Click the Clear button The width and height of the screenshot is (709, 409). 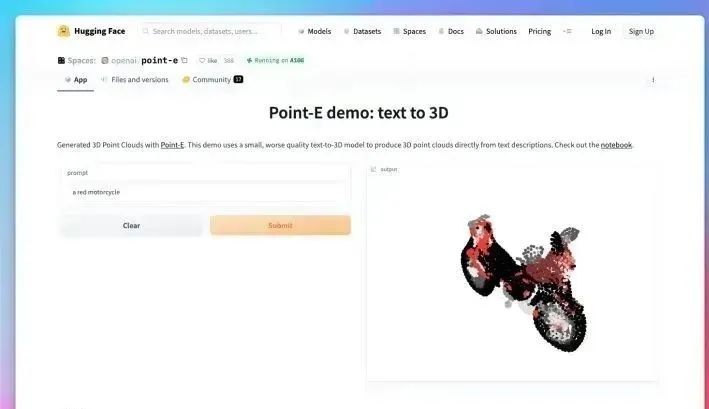click(x=131, y=225)
